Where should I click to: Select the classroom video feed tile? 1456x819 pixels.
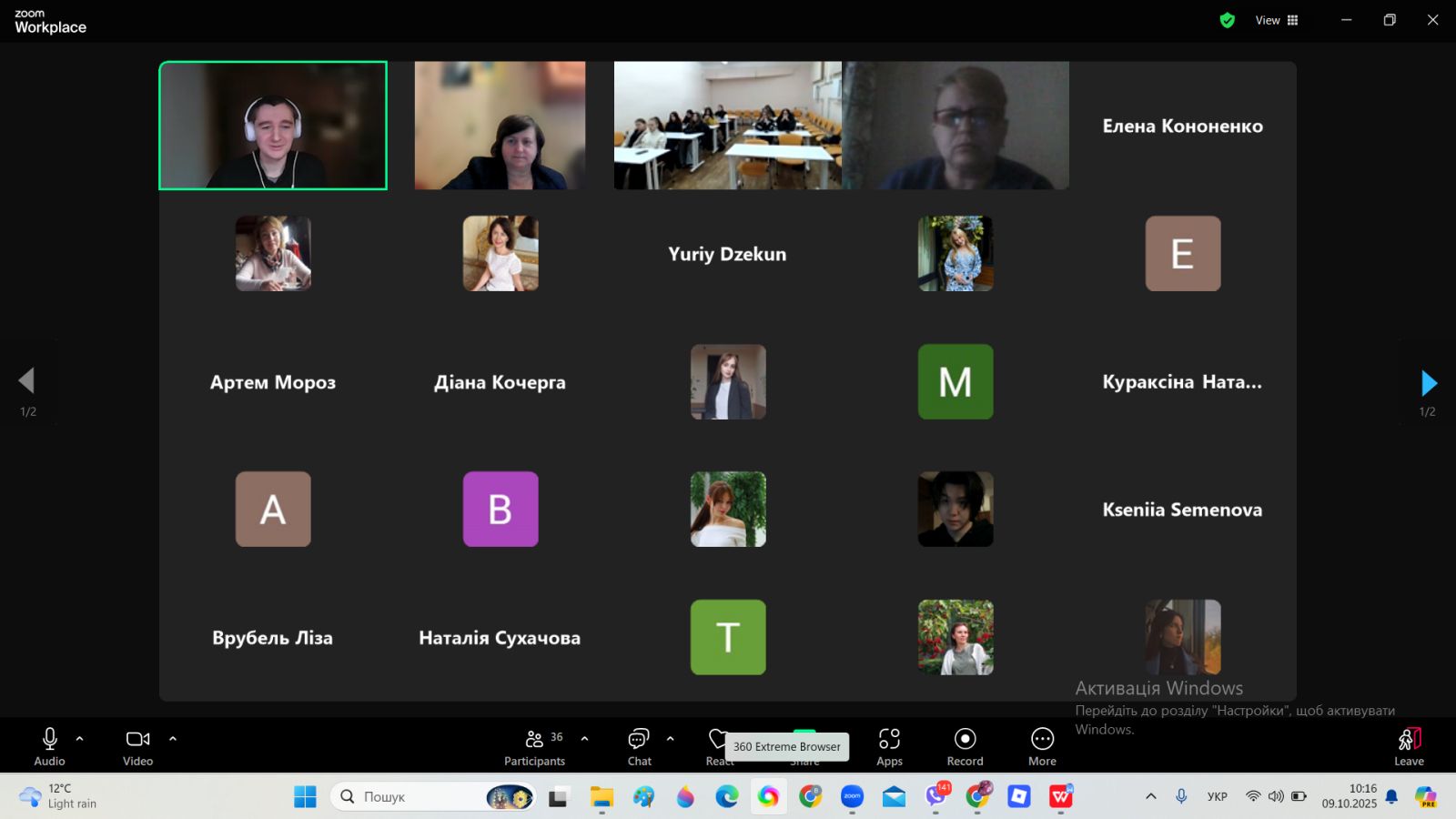[x=727, y=126]
